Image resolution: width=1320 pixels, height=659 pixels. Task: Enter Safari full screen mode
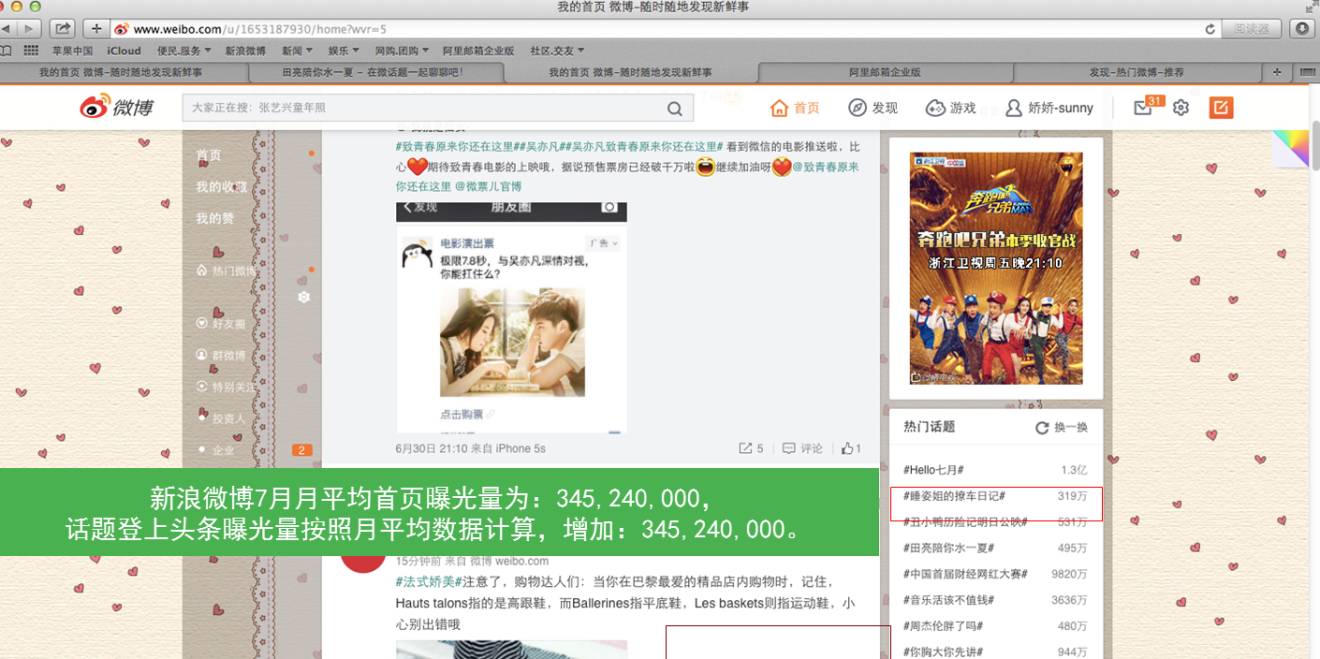click(1311, 7)
